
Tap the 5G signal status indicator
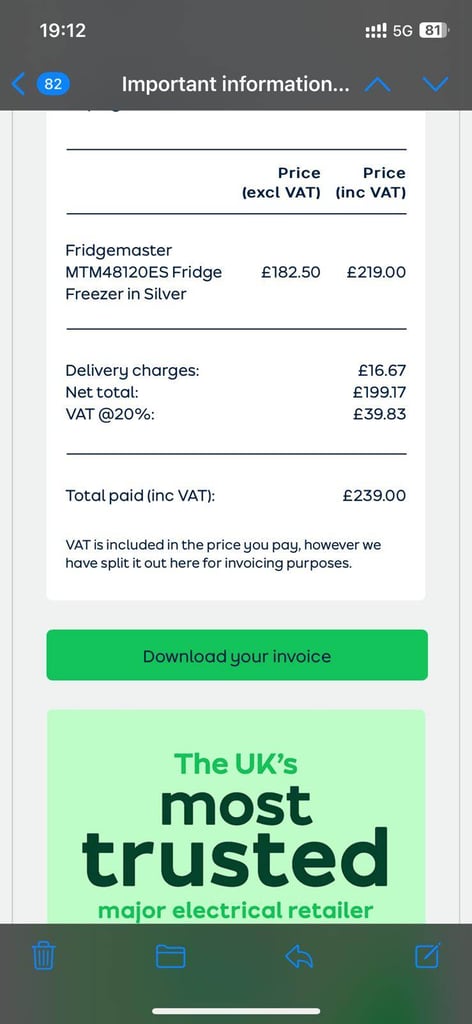click(x=402, y=31)
